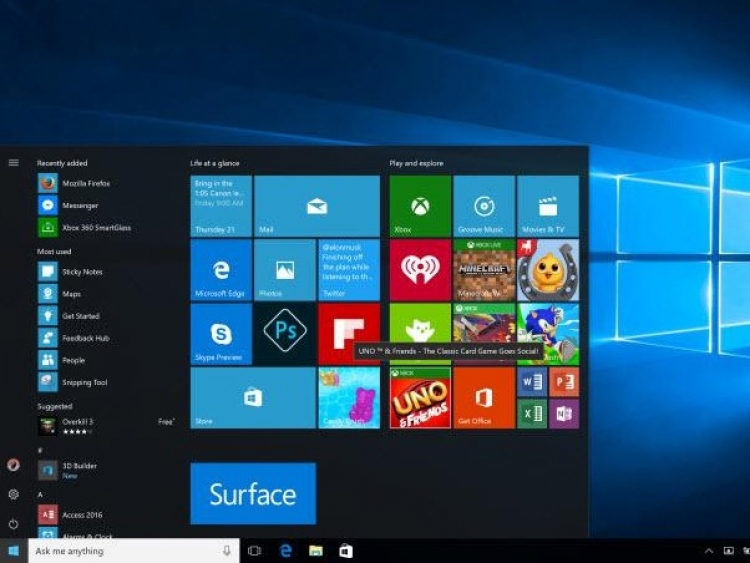Open the iHeartRadio tile

click(x=420, y=270)
